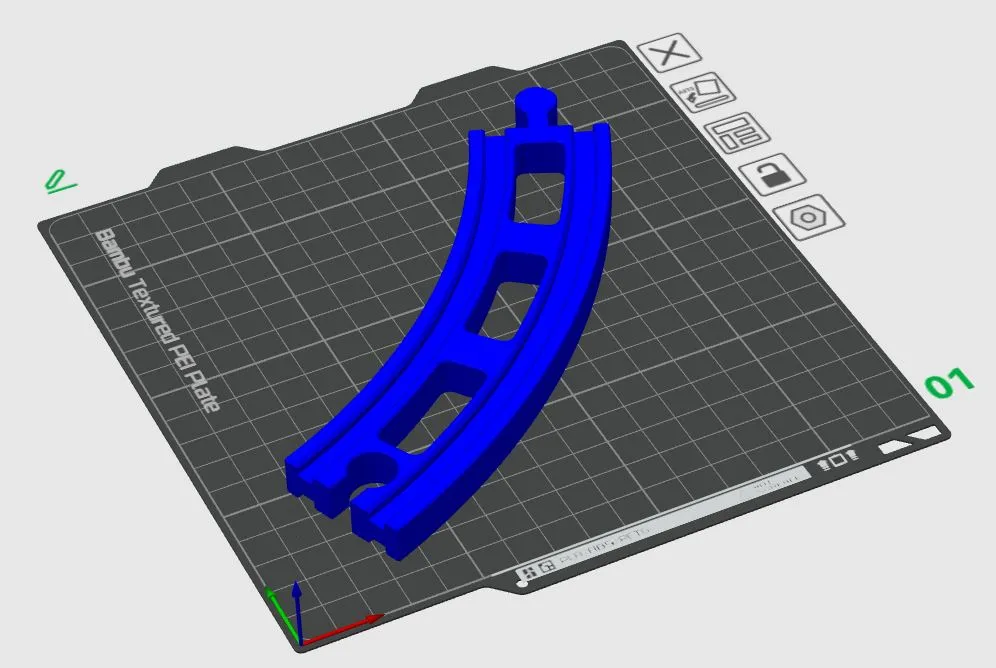Click the Bambu Textured PEI Plate label

[x=157, y=321]
